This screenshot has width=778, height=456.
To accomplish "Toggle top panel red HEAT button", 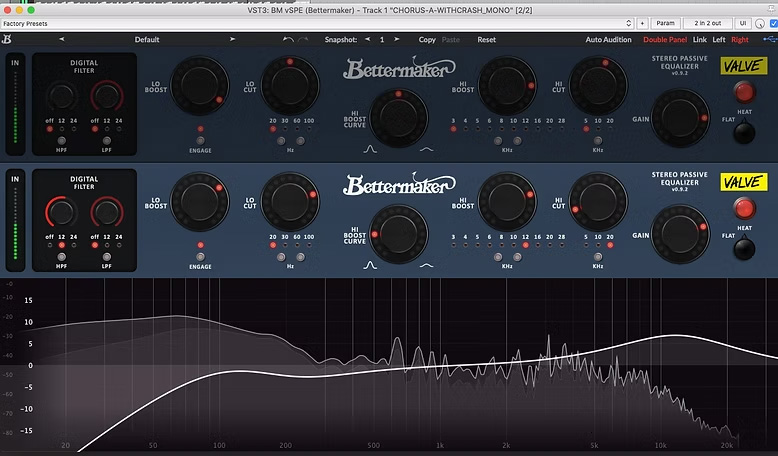I will (x=744, y=92).
